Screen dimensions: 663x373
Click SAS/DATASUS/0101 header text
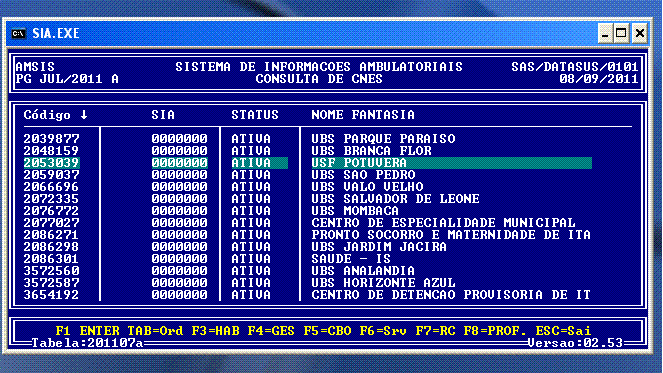pos(575,67)
